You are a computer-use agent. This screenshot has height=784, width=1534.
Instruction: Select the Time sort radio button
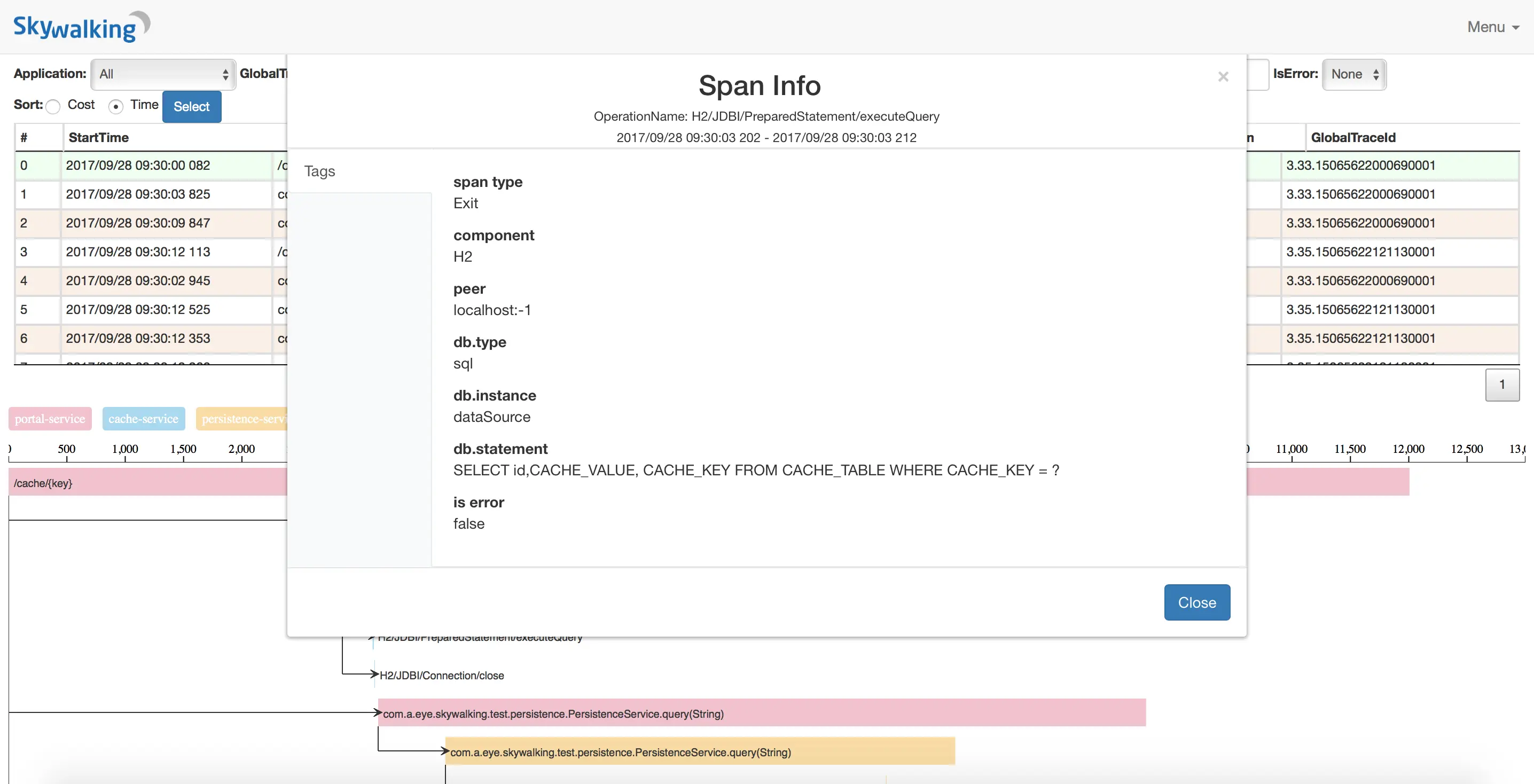[116, 107]
